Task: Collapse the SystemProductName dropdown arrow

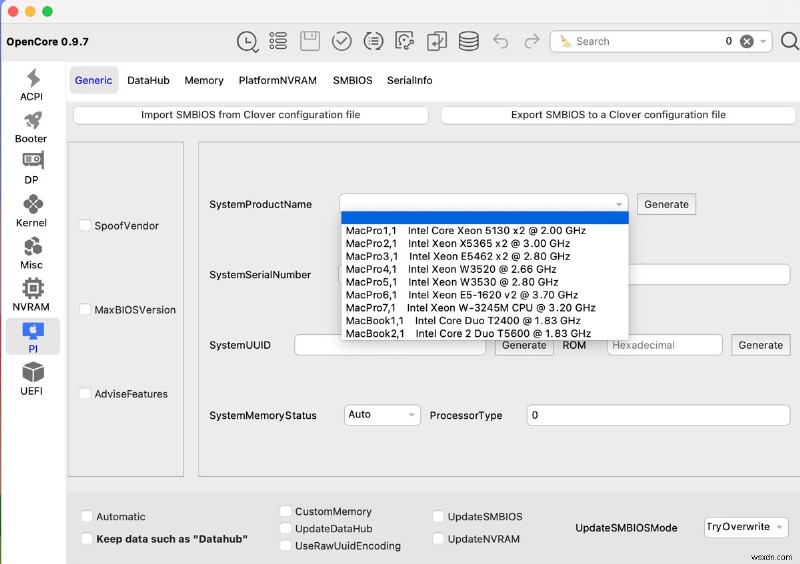Action: click(619, 204)
